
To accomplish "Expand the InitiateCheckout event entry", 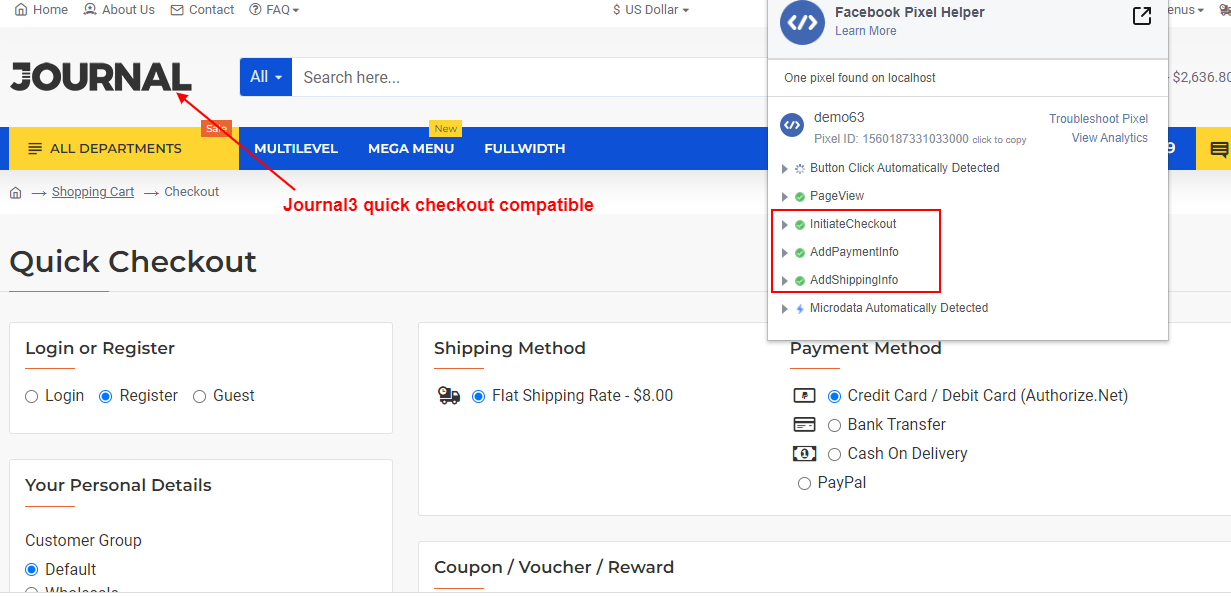I will pos(785,224).
